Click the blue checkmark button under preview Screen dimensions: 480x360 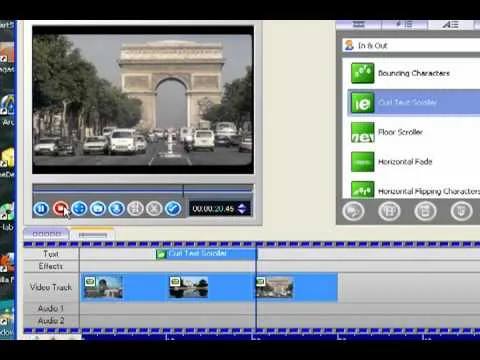(x=173, y=209)
